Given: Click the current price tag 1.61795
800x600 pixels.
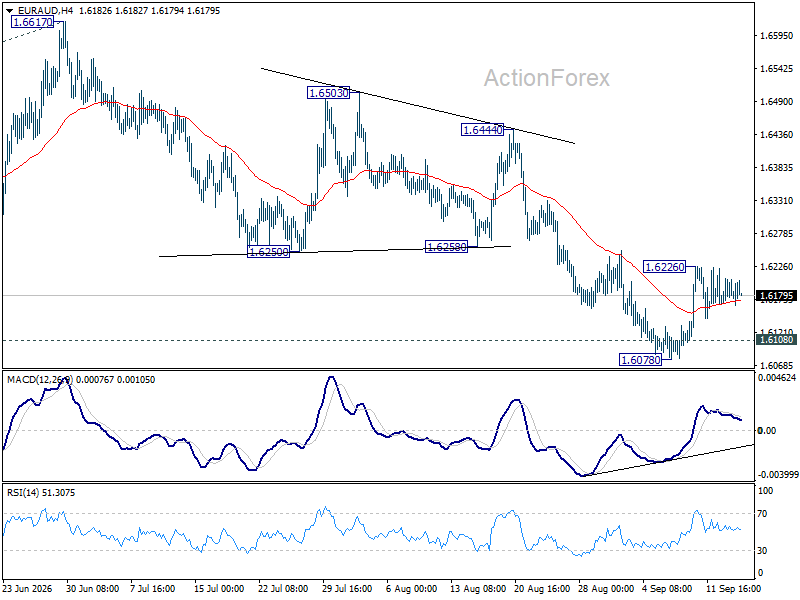Looking at the screenshot, I should [x=776, y=296].
